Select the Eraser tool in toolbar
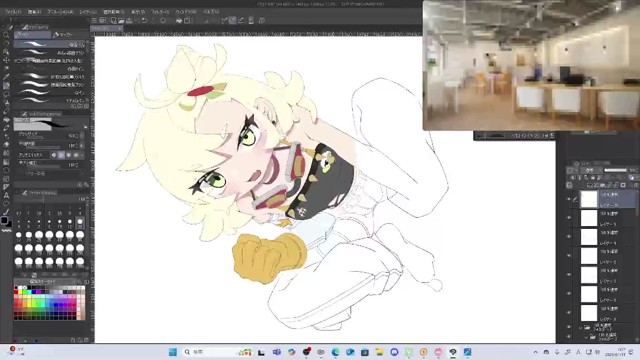640x360 pixels. click(x=6, y=111)
